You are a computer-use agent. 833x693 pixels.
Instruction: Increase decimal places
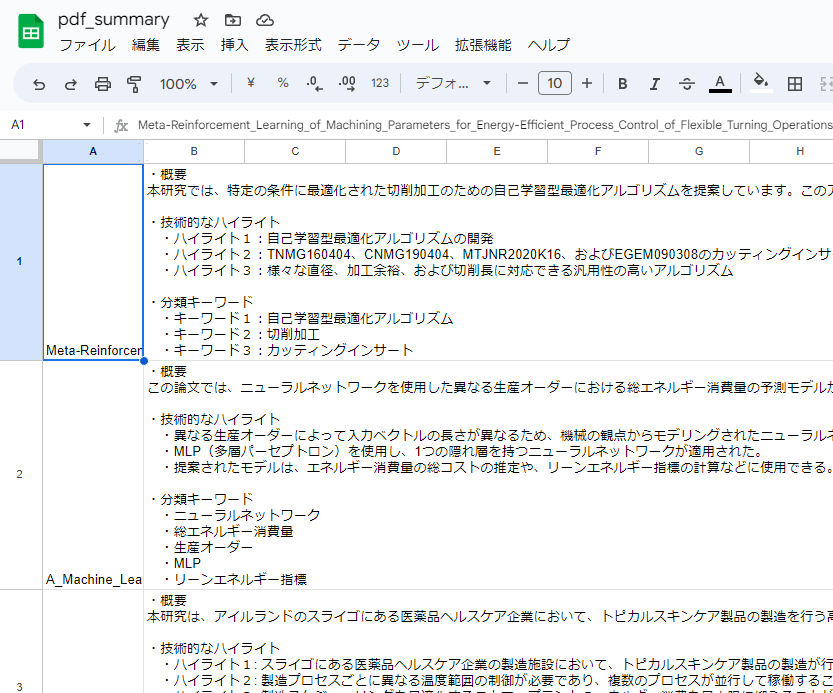pyautogui.click(x=347, y=83)
